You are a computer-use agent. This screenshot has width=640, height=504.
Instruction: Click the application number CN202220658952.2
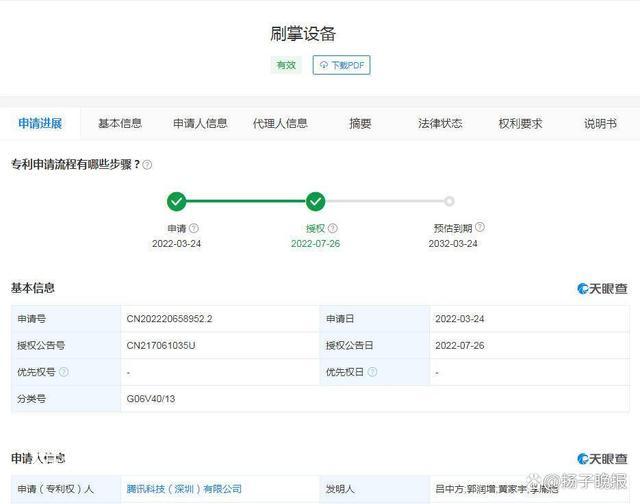coord(169,319)
